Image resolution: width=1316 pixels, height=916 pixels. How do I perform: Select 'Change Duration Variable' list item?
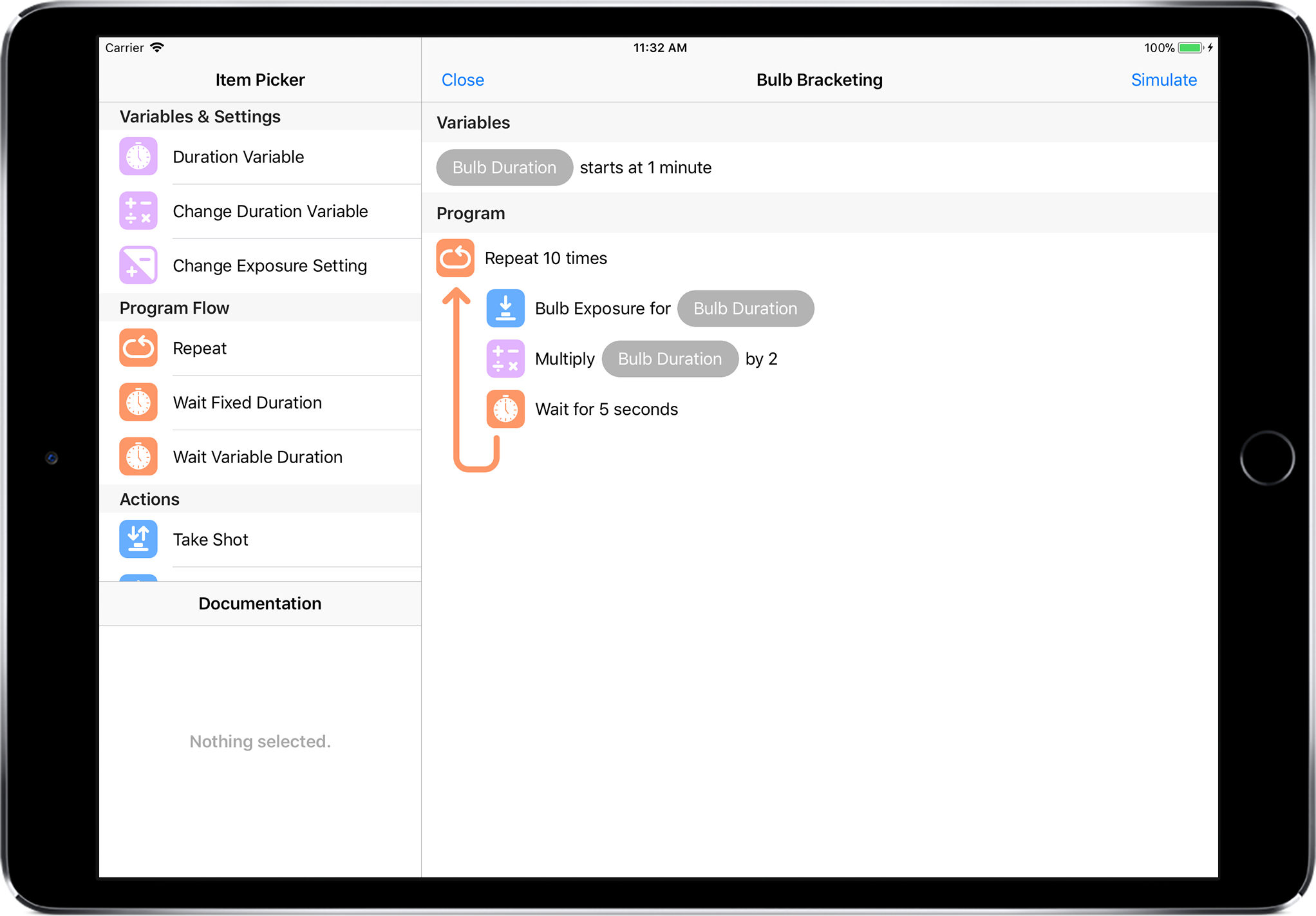tap(260, 211)
